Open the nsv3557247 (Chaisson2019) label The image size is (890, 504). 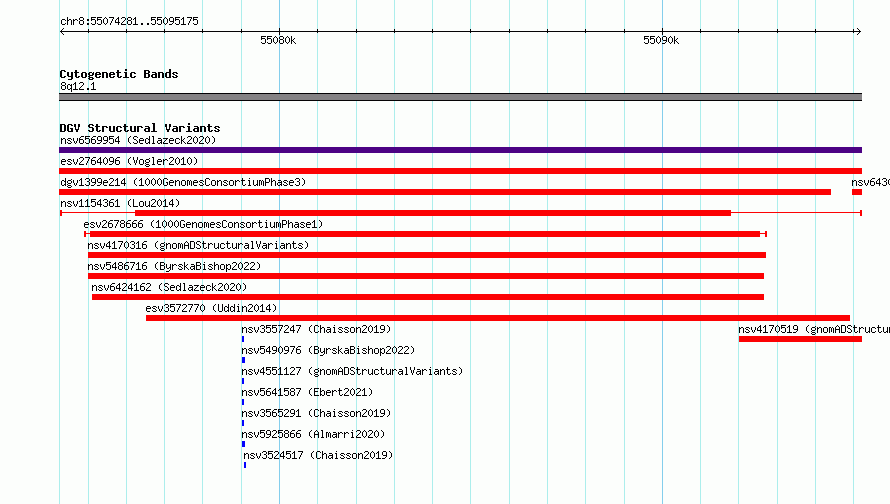(x=316, y=329)
